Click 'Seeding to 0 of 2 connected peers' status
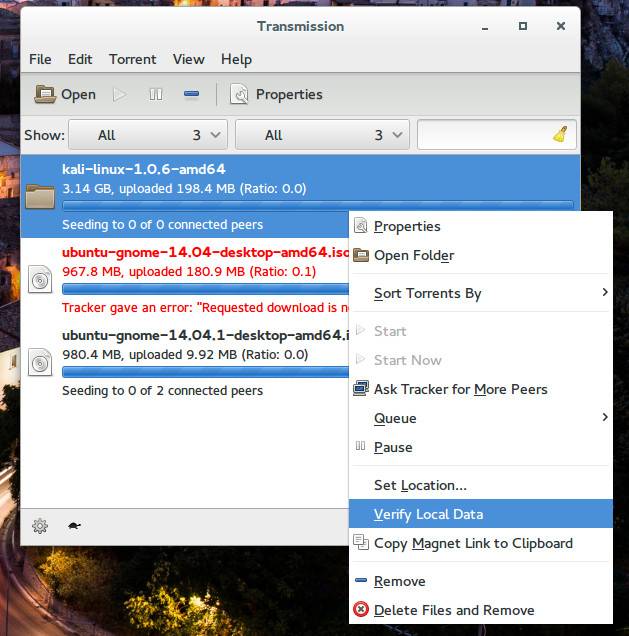Viewport: 629px width, 636px height. 162,391
